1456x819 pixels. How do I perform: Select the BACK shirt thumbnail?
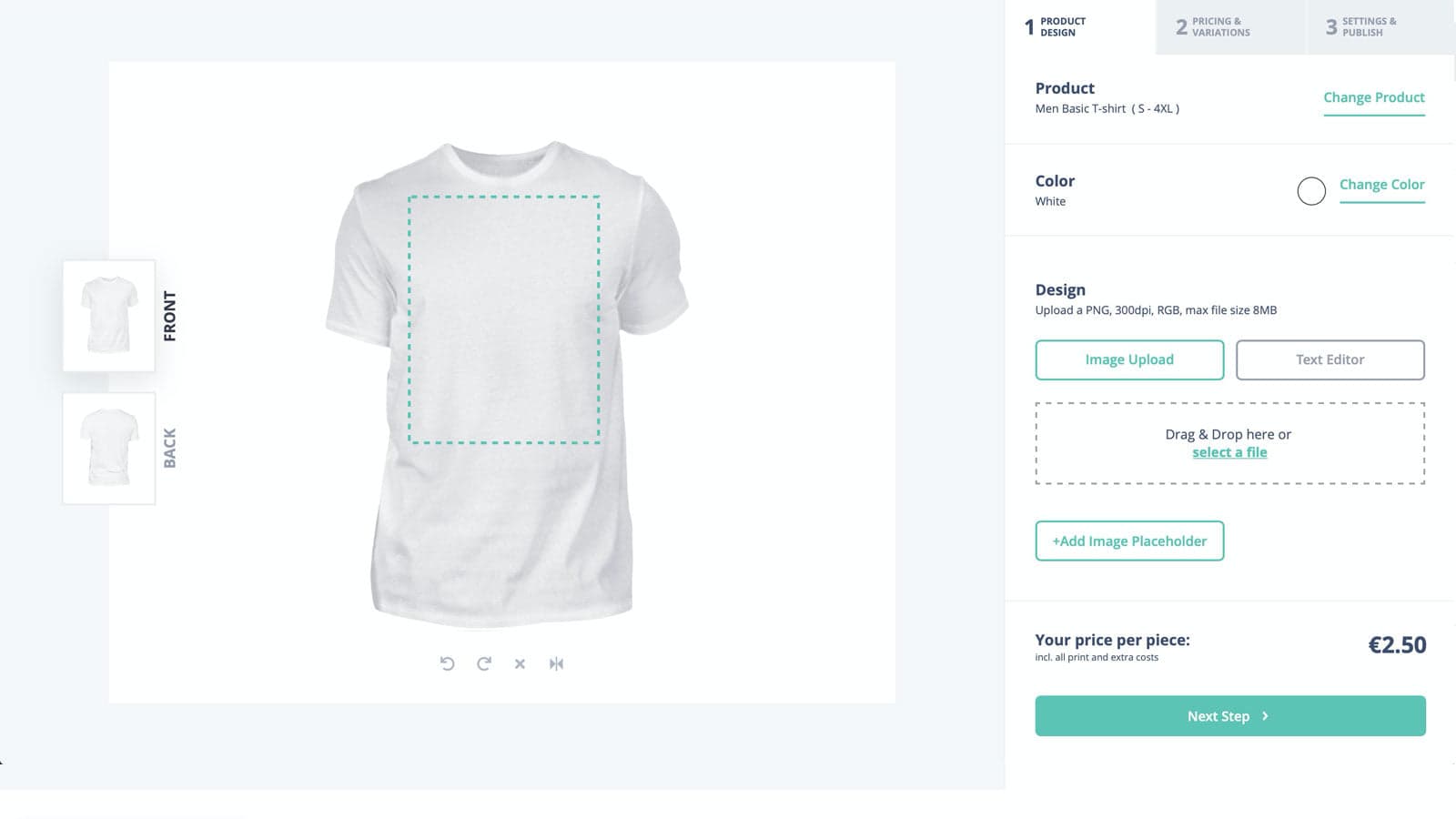click(x=108, y=448)
